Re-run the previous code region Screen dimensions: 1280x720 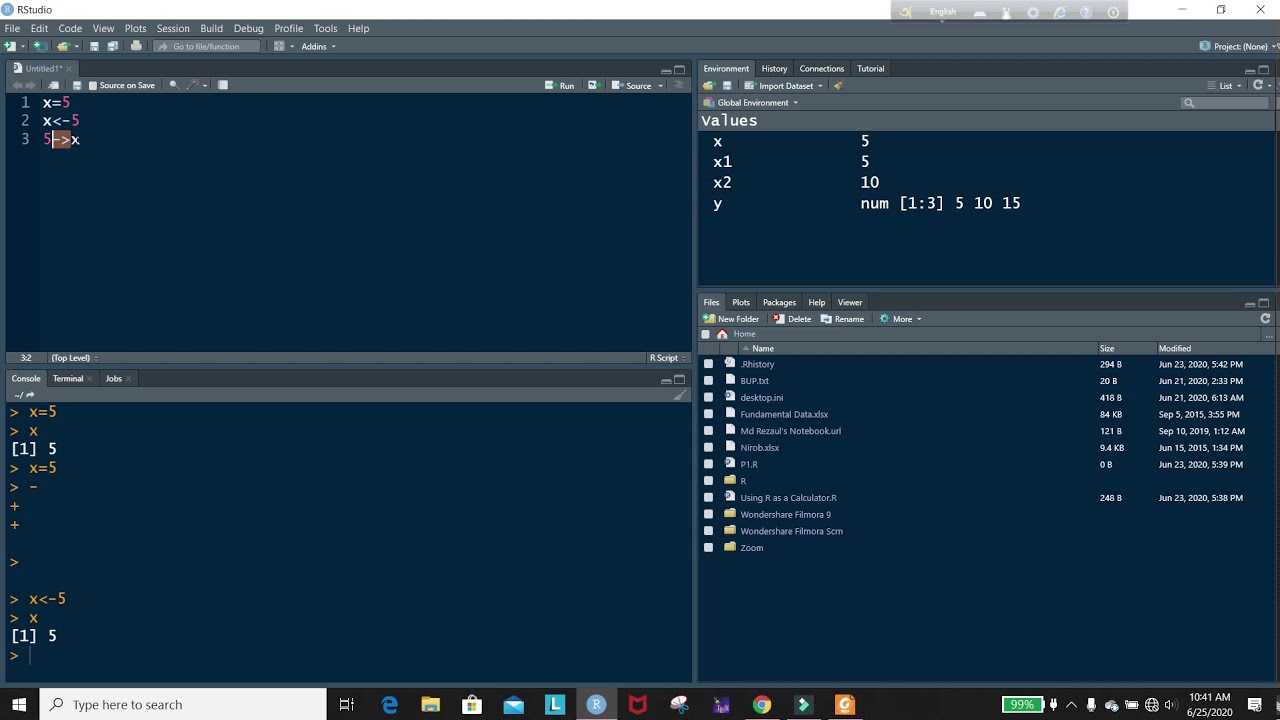[593, 85]
